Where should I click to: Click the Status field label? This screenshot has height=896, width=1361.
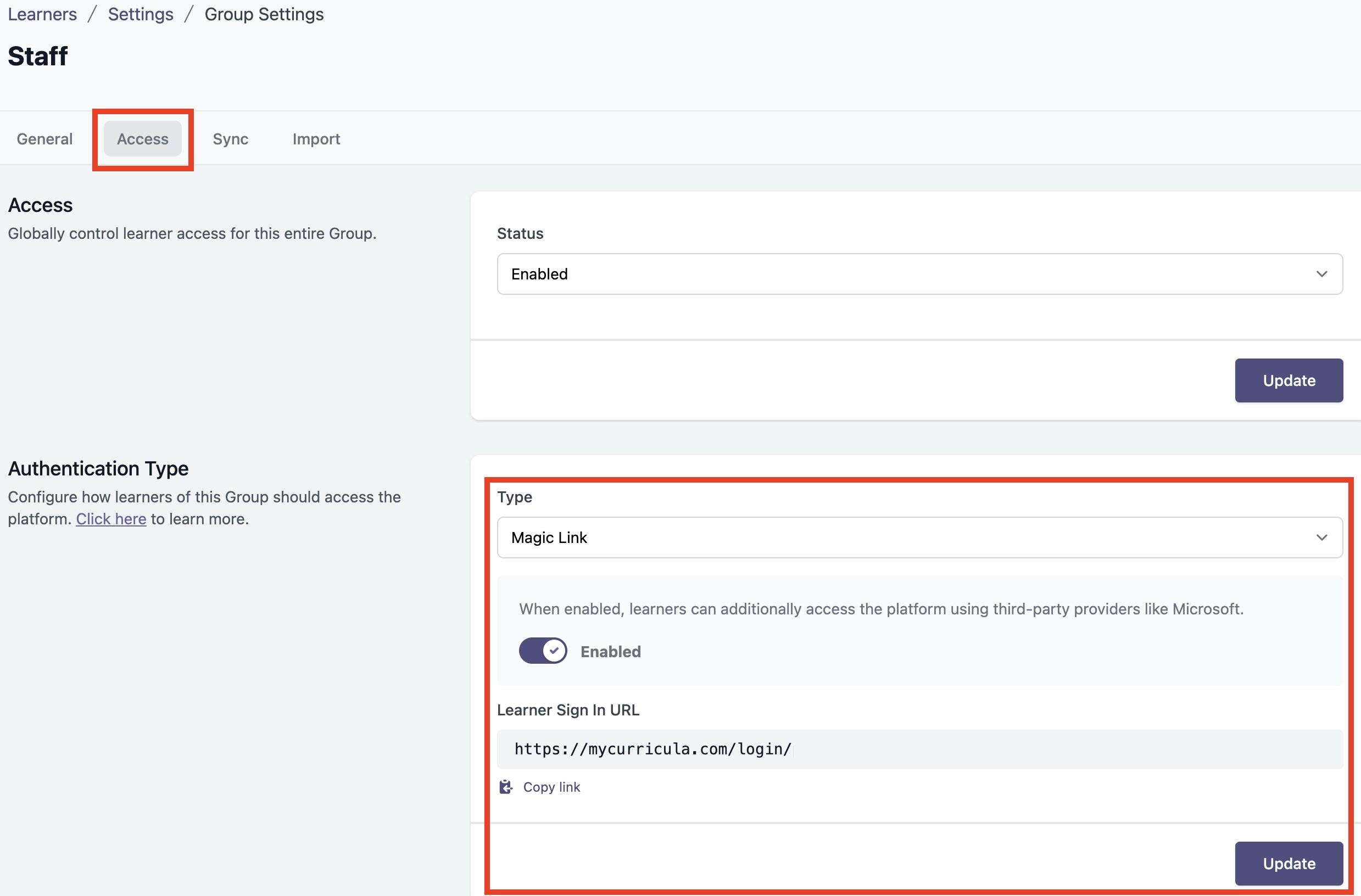520,233
